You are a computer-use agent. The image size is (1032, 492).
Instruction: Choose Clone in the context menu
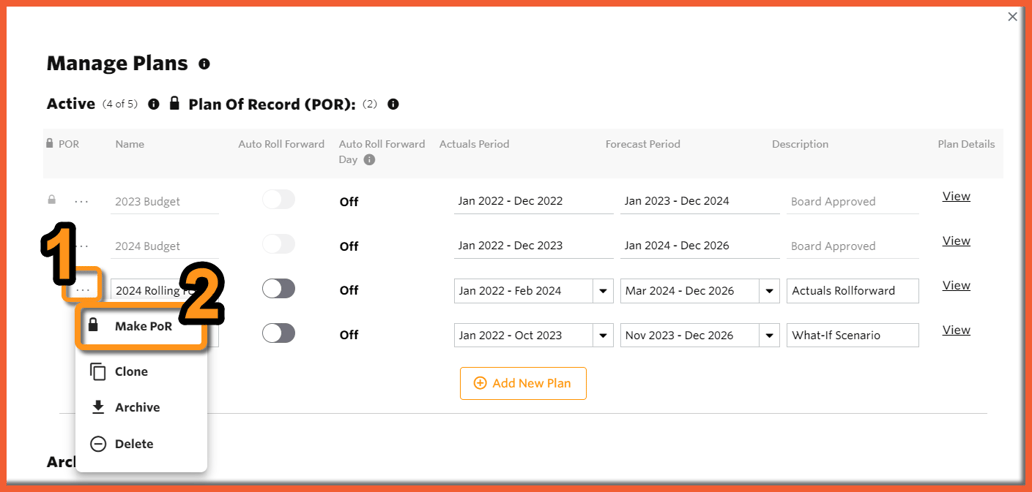pos(131,371)
